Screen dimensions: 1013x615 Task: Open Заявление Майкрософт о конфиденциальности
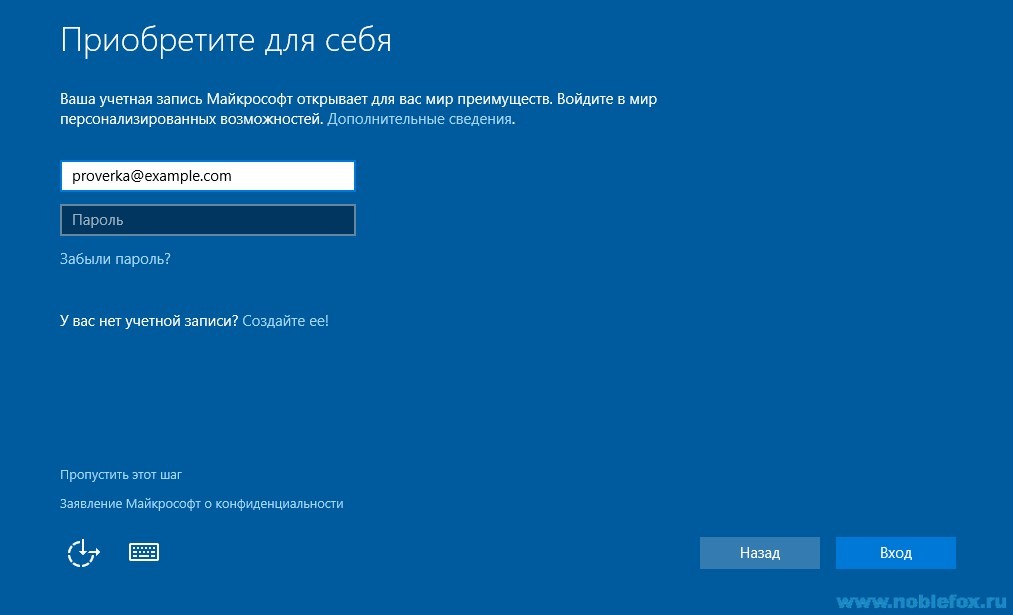click(202, 504)
